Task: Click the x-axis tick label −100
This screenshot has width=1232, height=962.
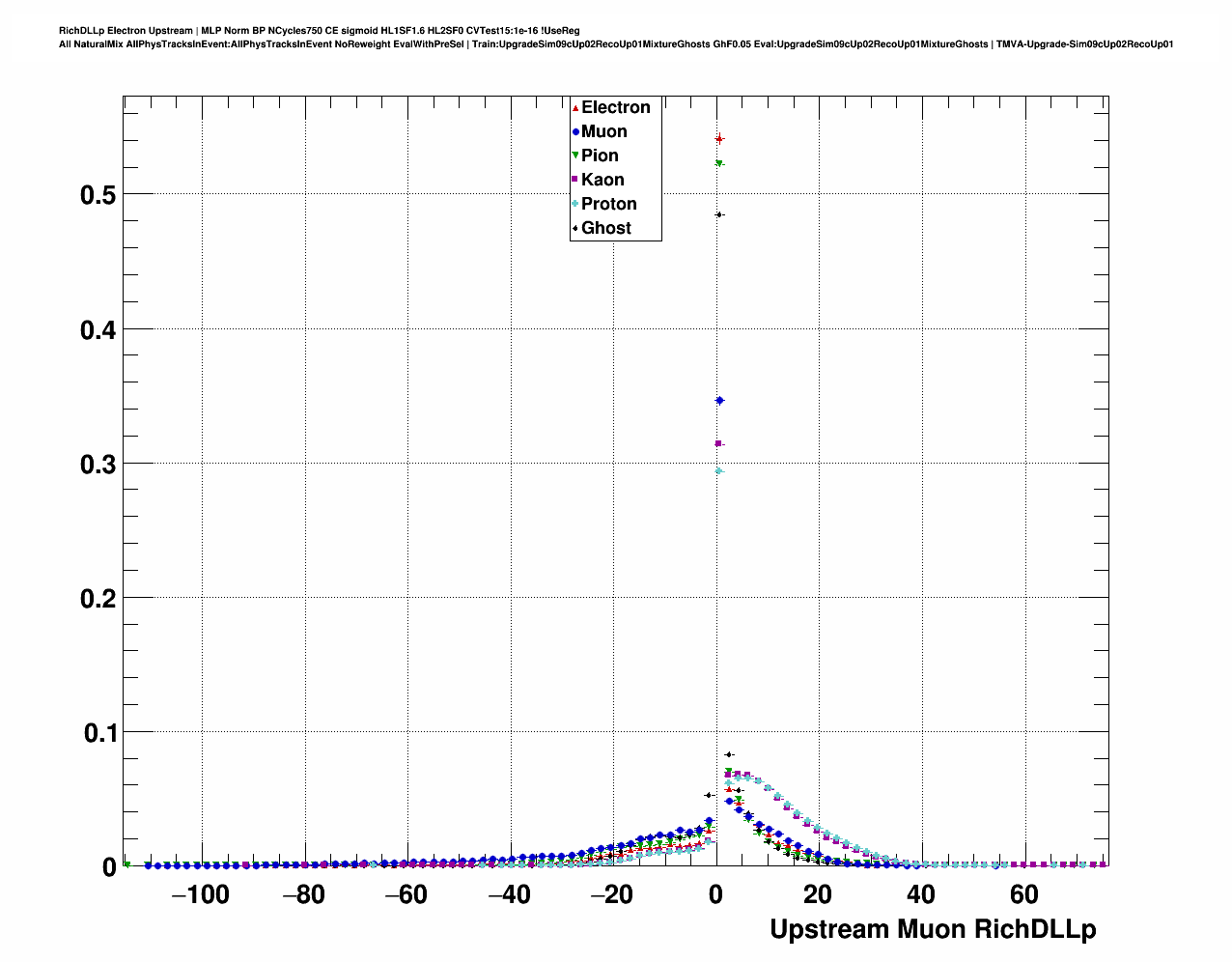Action: [x=200, y=895]
